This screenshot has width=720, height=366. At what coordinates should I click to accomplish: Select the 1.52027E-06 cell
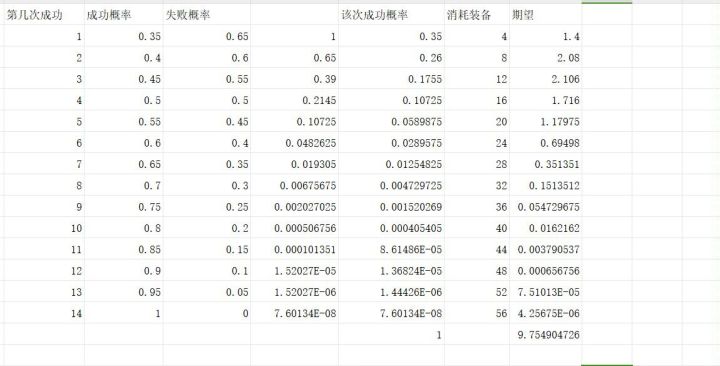point(294,292)
